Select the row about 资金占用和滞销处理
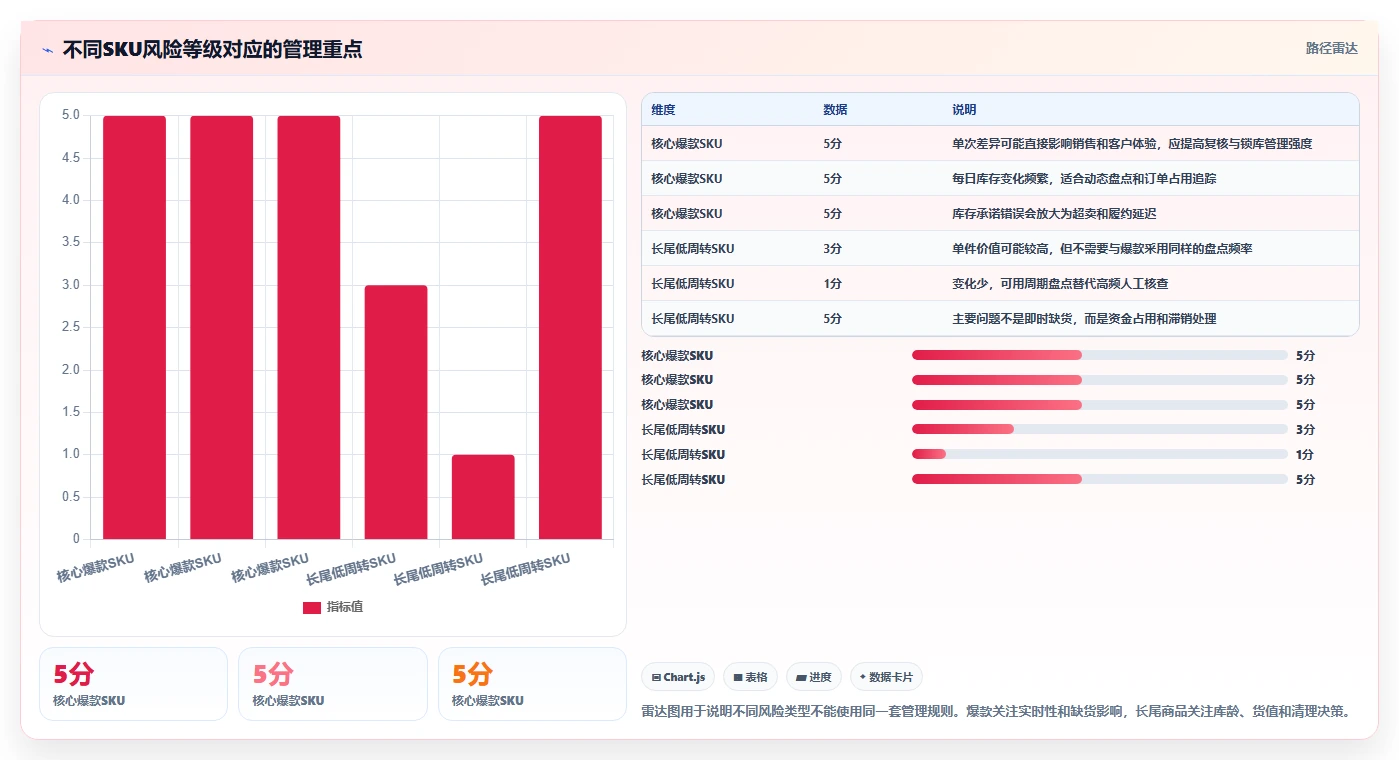The width and height of the screenshot is (1399, 760). 1000,319
